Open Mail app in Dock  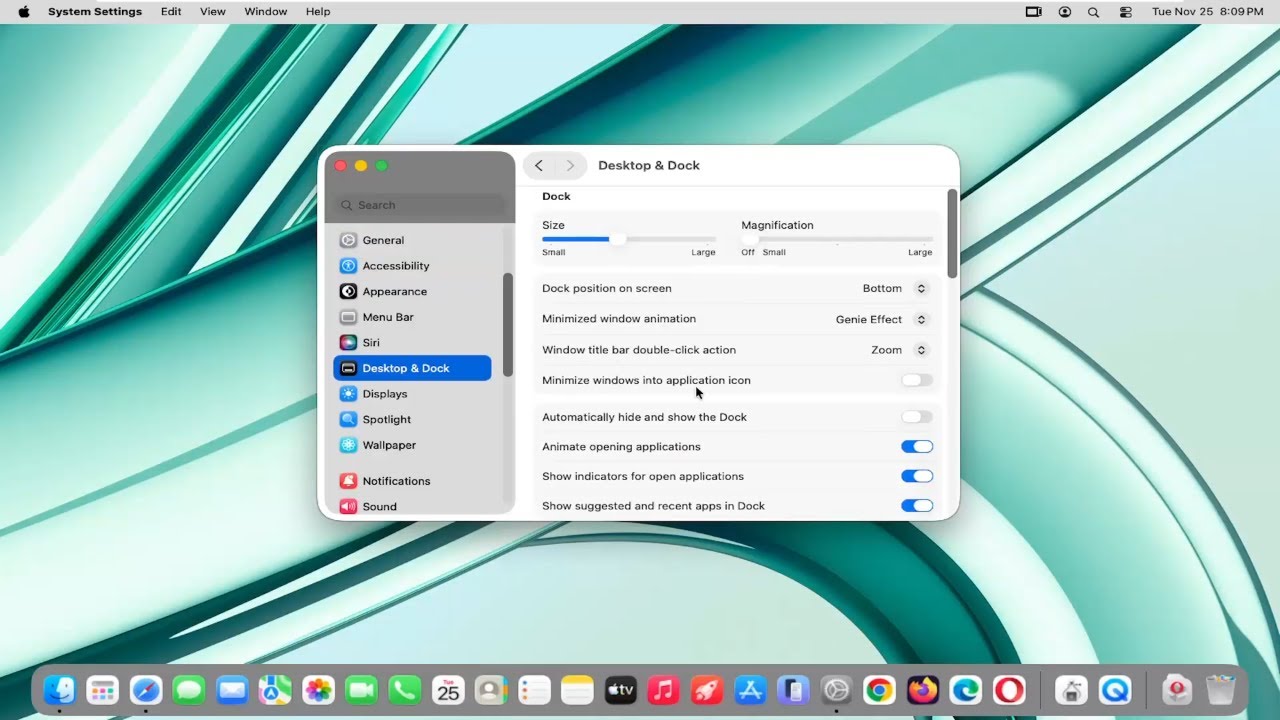click(x=232, y=690)
